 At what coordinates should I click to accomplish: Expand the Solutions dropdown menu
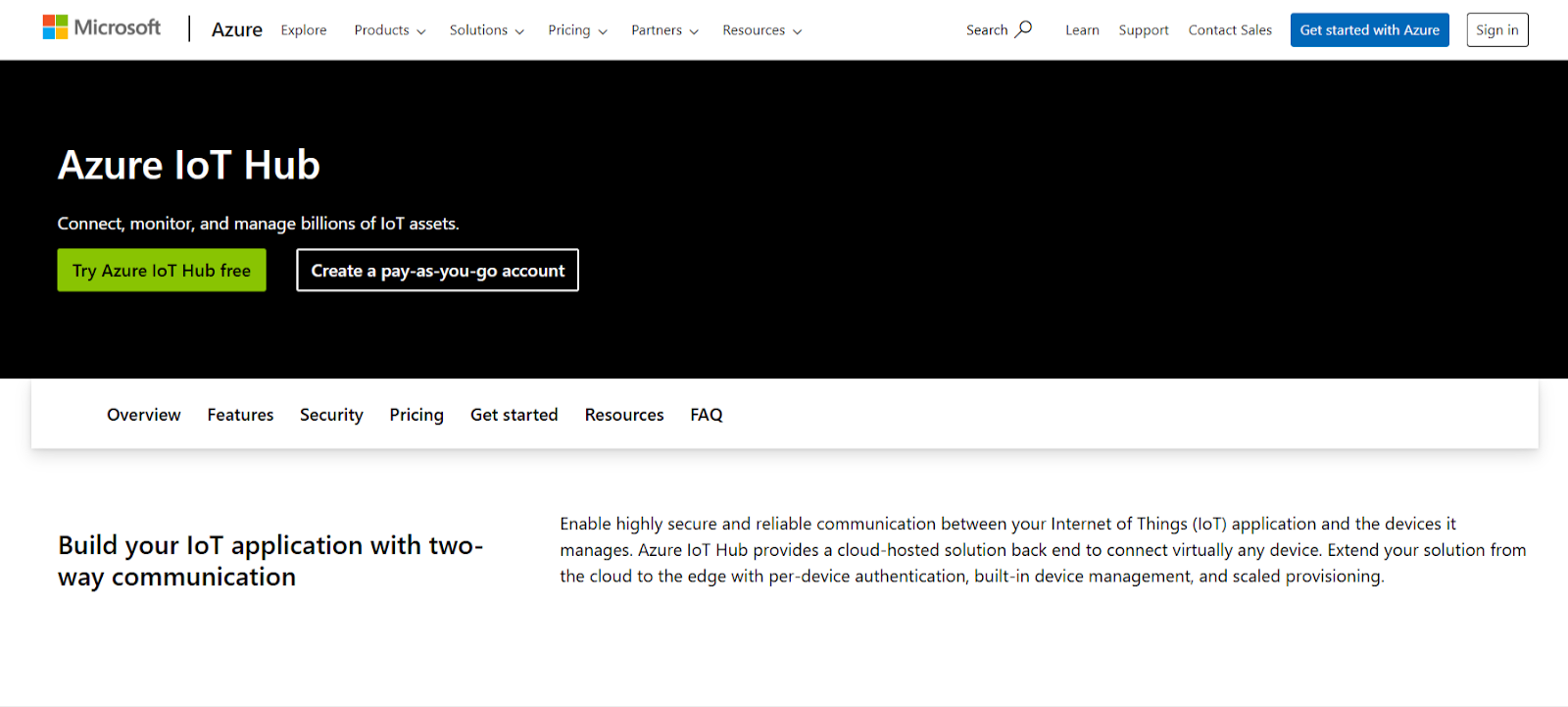click(487, 30)
